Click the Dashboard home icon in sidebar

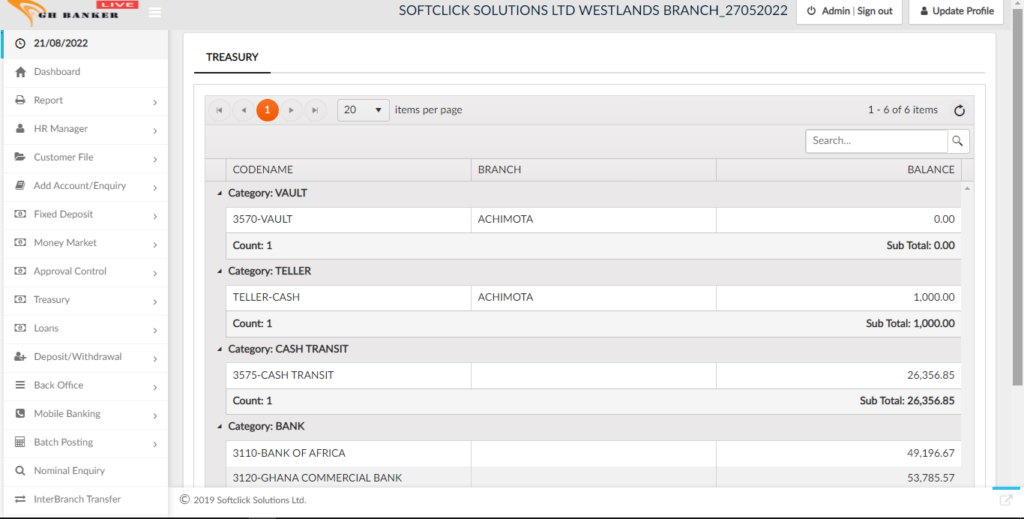(21, 72)
